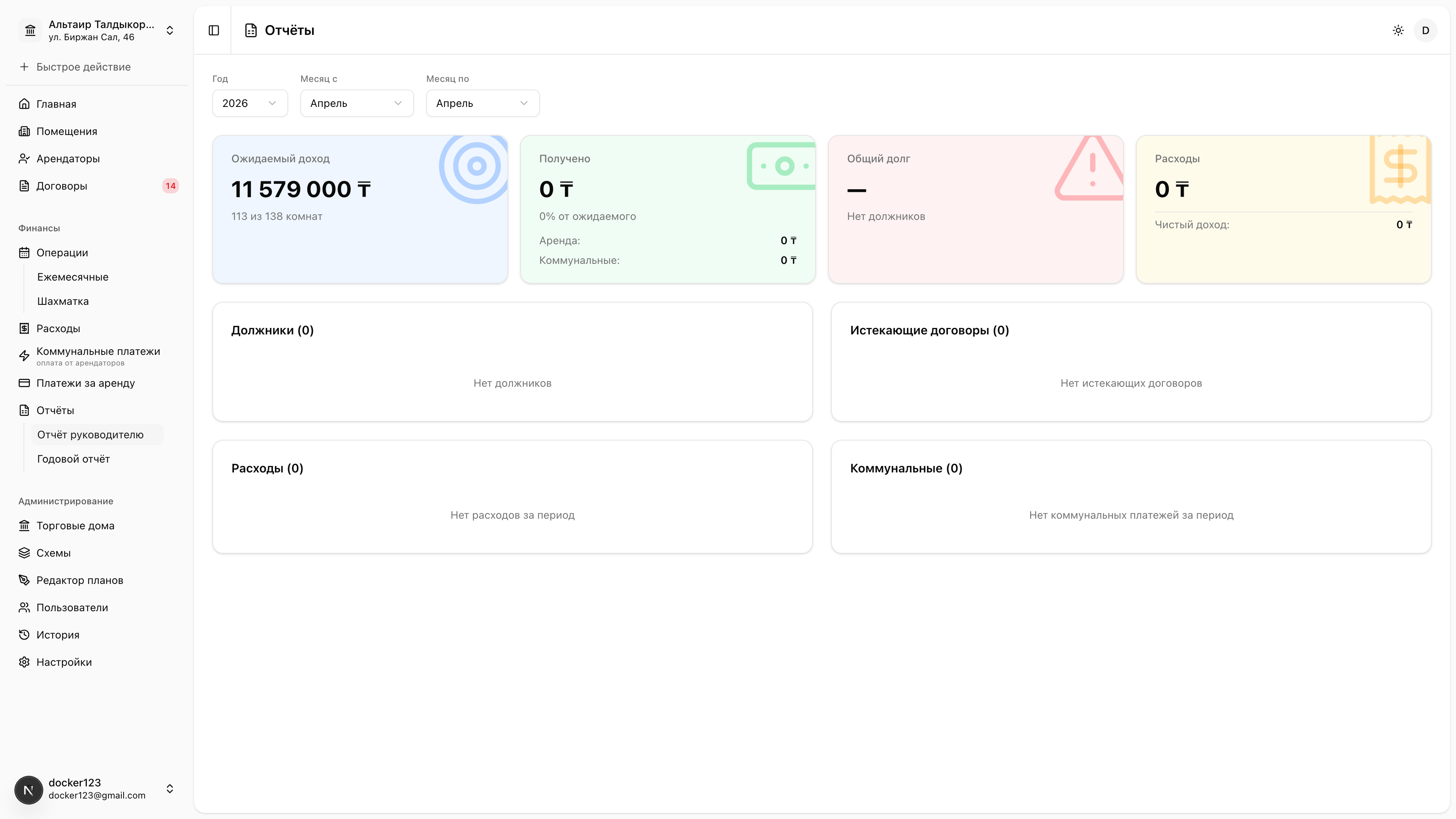Click the gear icon beside Настройки
Screen dimensions: 1456x819
pyautogui.click(x=24, y=662)
